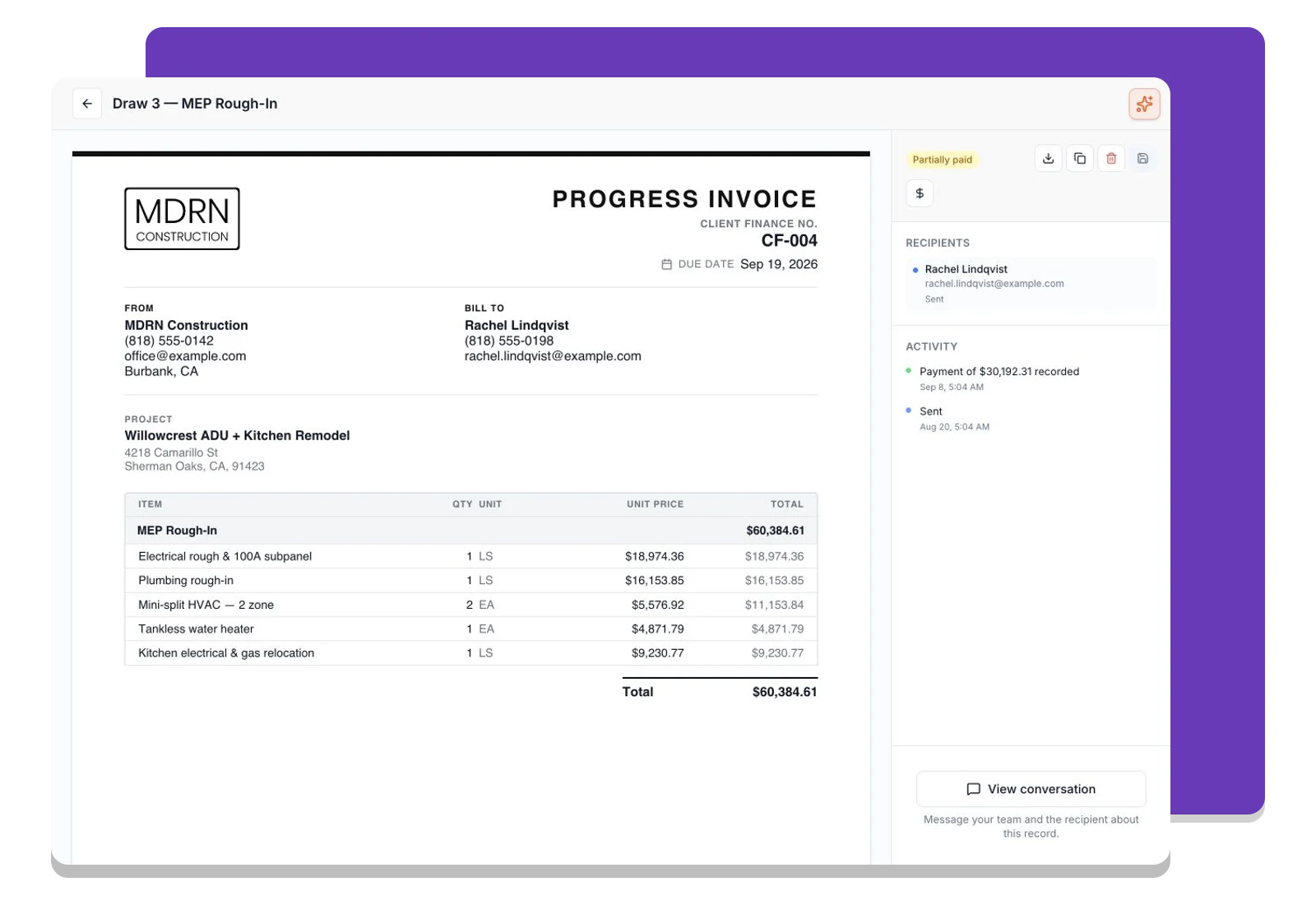The image size is (1316, 905).
Task: Select Electrical rough & 100A subpanel row
Action: coord(471,556)
